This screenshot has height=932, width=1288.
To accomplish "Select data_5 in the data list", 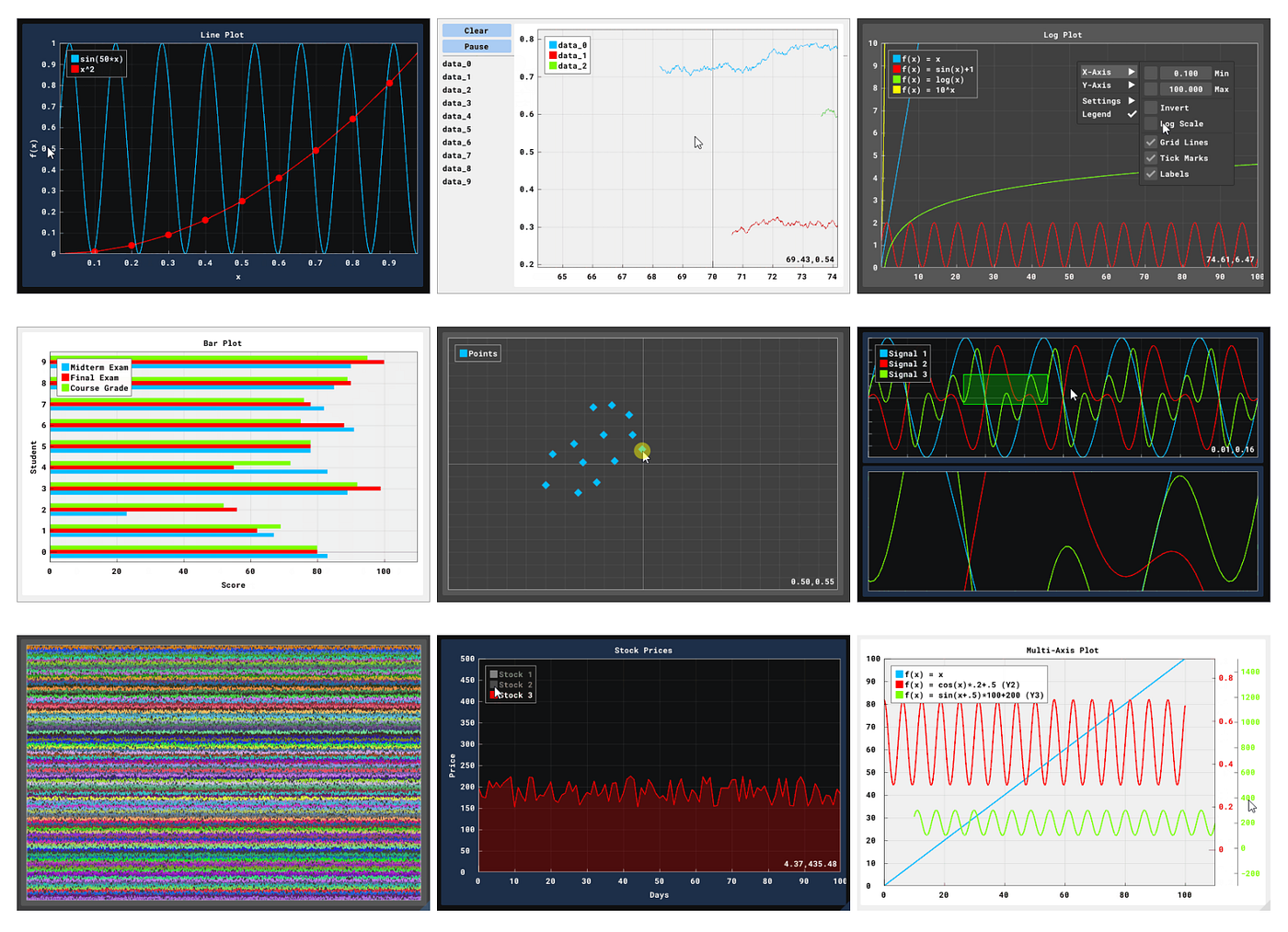I will pyautogui.click(x=457, y=130).
